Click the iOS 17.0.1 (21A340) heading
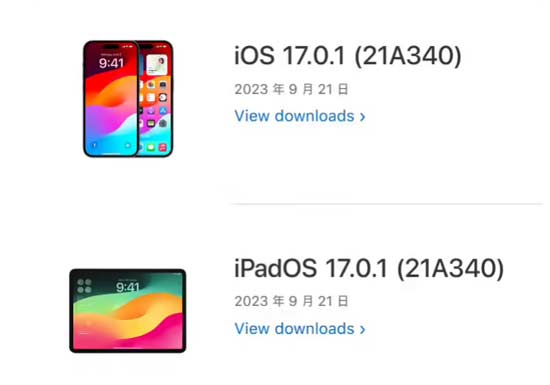The height and width of the screenshot is (385, 550). click(x=348, y=56)
